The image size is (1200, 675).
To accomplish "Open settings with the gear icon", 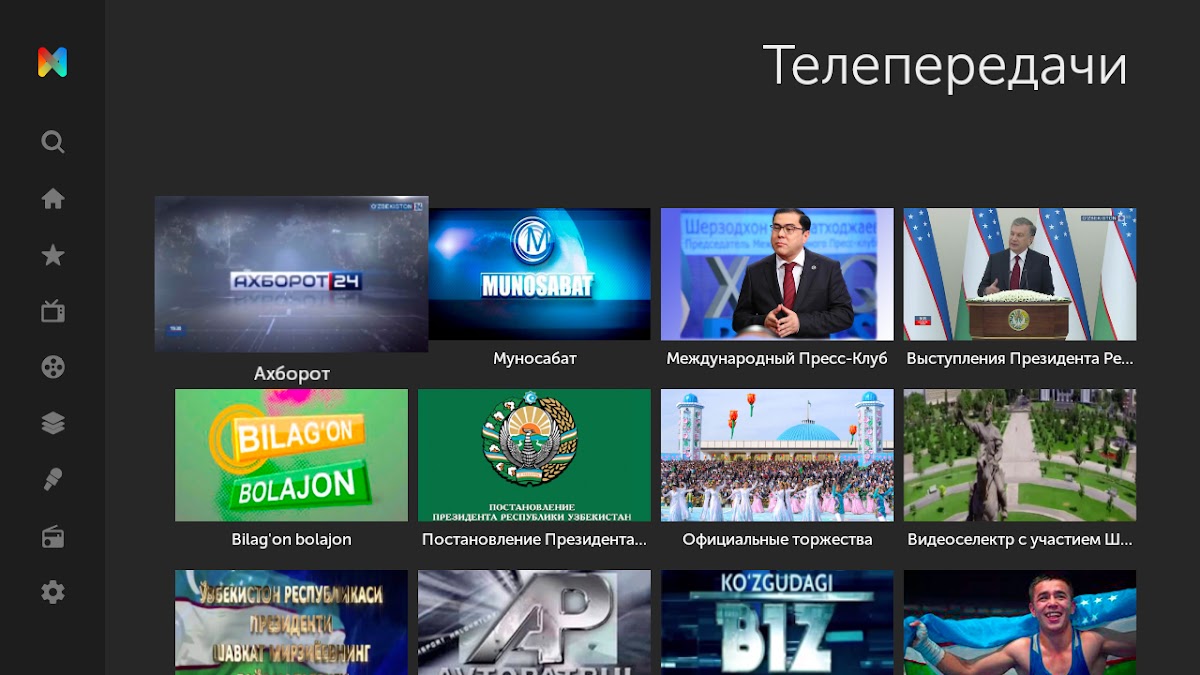I will pyautogui.click(x=53, y=592).
